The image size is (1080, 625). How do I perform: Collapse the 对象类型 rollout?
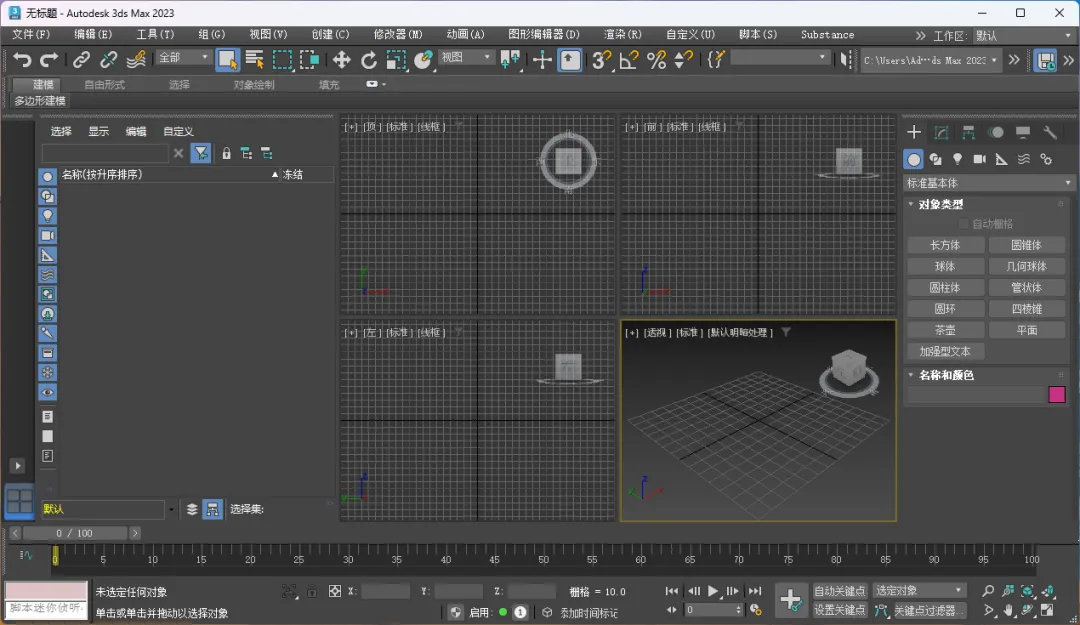pyautogui.click(x=940, y=204)
